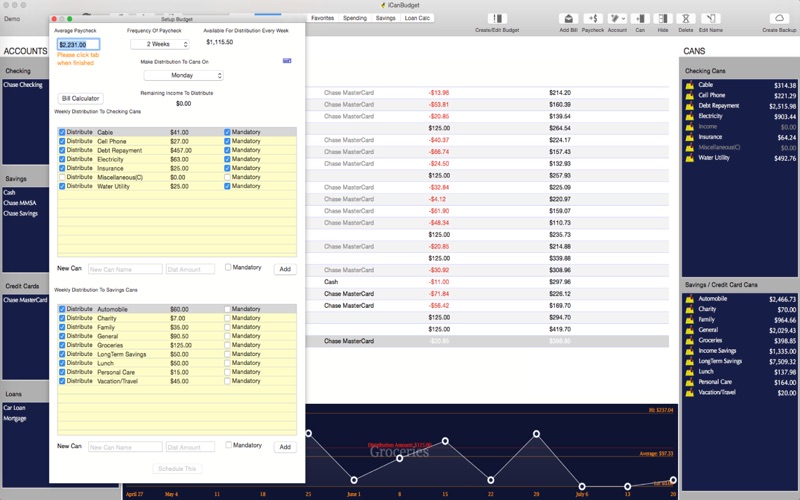Open the Account toolbar dropdown arrow
This screenshot has height=500, width=800.
pyautogui.click(x=623, y=19)
